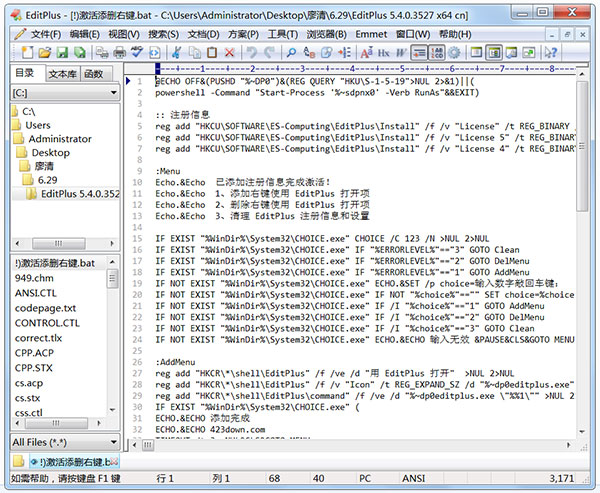The image size is (600, 493).
Task: Click the red X Delete icon
Action: click(229, 52)
